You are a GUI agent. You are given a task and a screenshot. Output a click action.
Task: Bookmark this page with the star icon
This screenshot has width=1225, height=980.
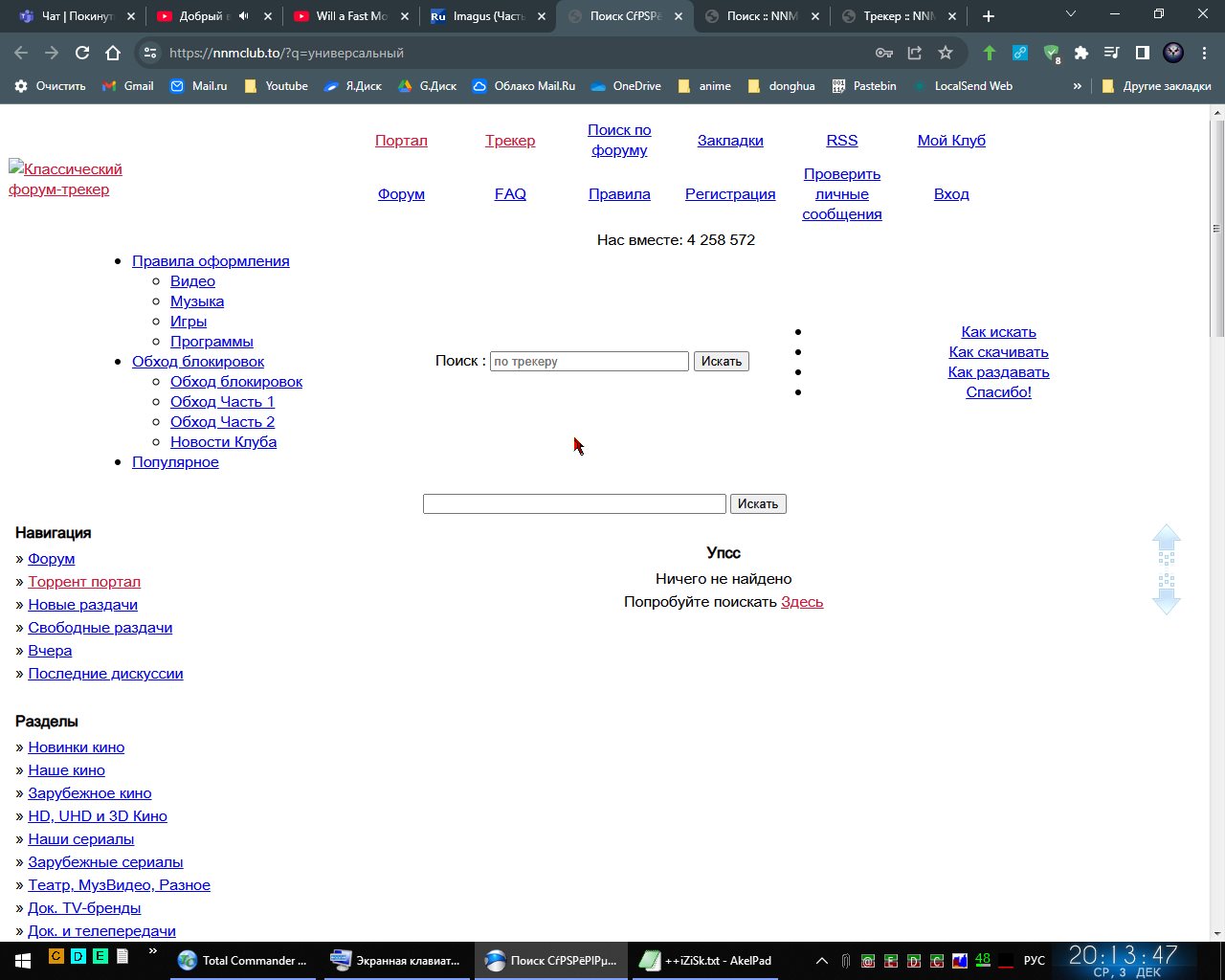[946, 53]
